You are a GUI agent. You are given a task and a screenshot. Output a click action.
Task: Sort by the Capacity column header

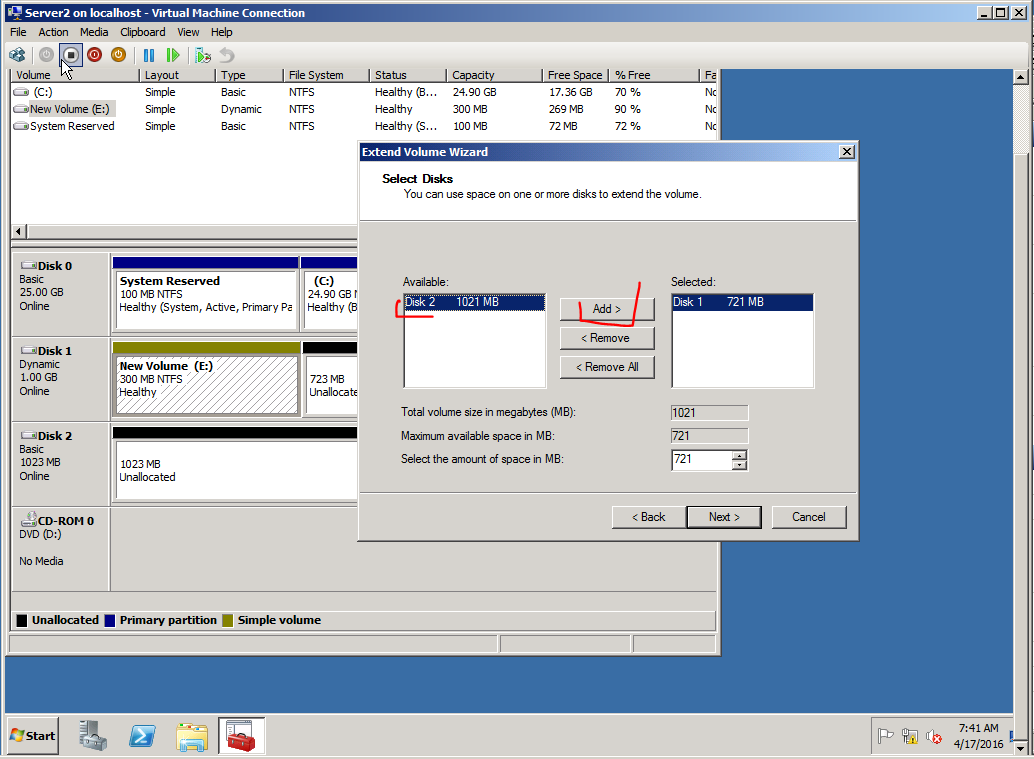[x=494, y=75]
